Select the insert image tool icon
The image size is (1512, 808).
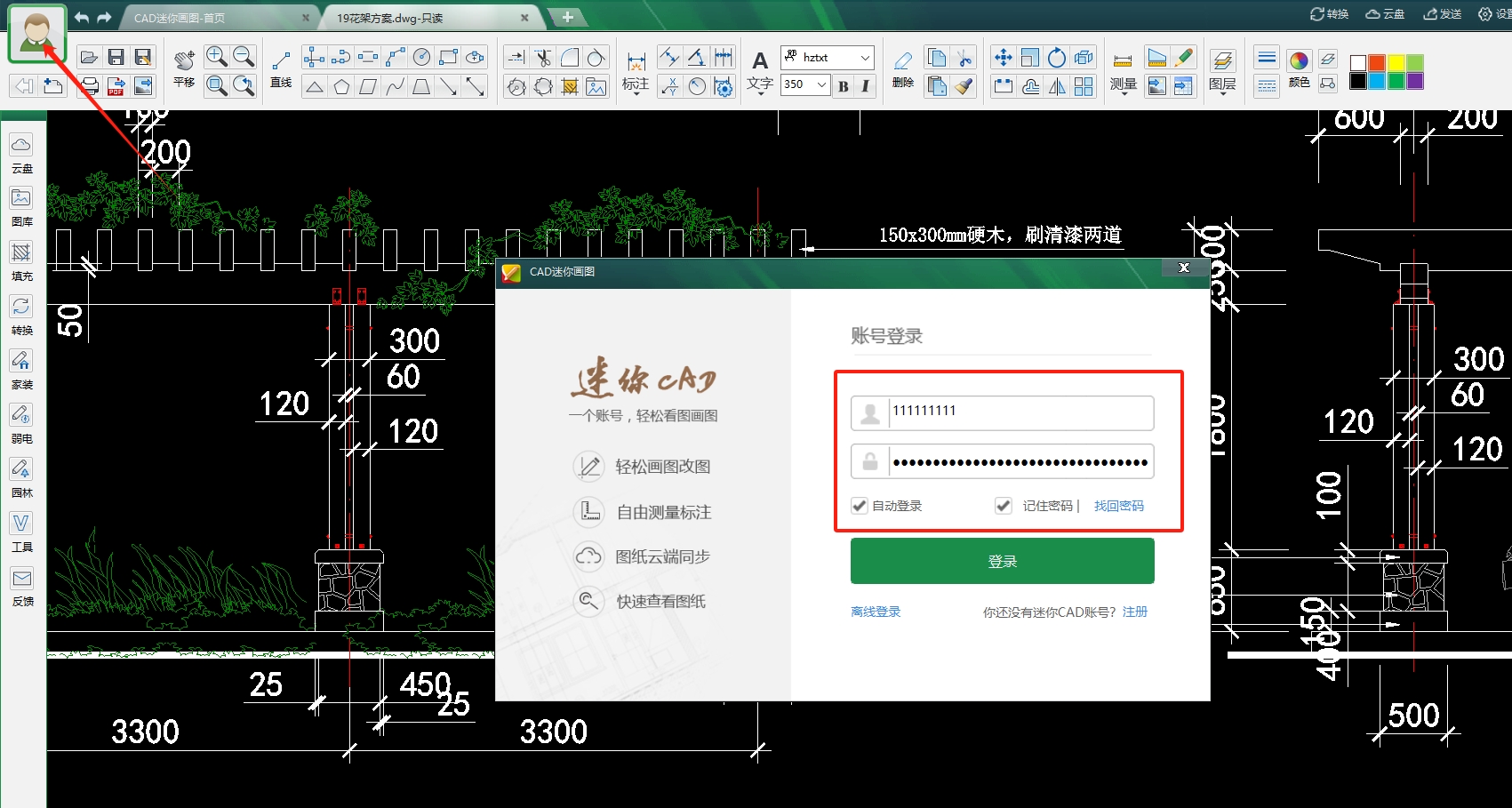(596, 86)
